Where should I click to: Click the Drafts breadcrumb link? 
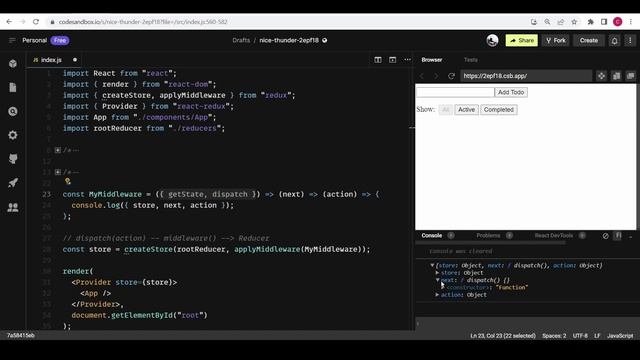241,40
